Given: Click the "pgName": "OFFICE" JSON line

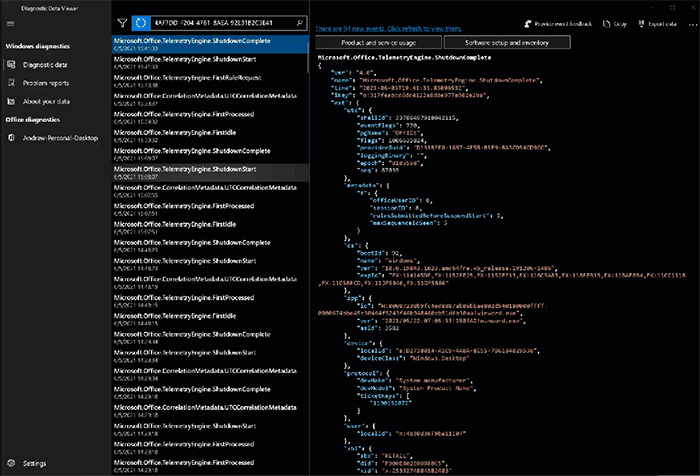Looking at the screenshot, I should (388, 133).
